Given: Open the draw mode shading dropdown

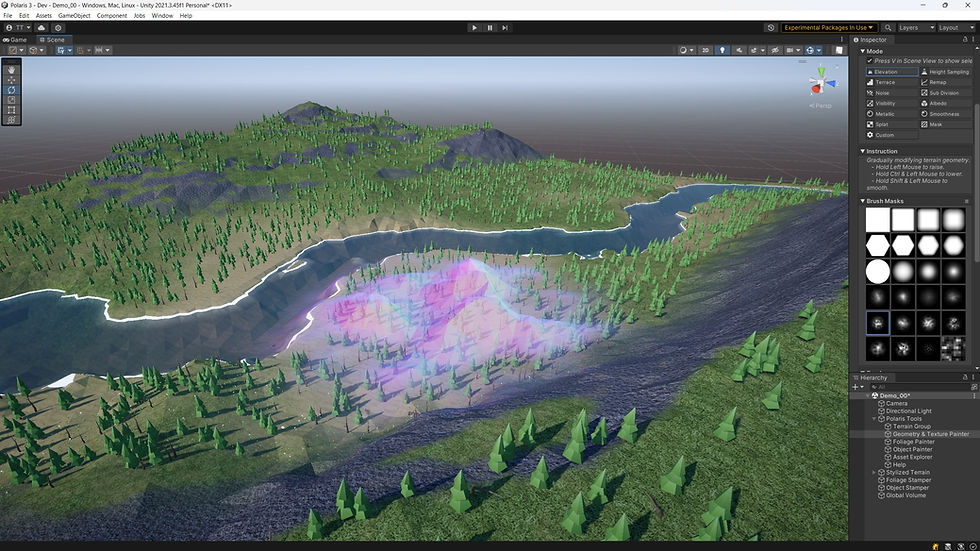Looking at the screenshot, I should [686, 50].
